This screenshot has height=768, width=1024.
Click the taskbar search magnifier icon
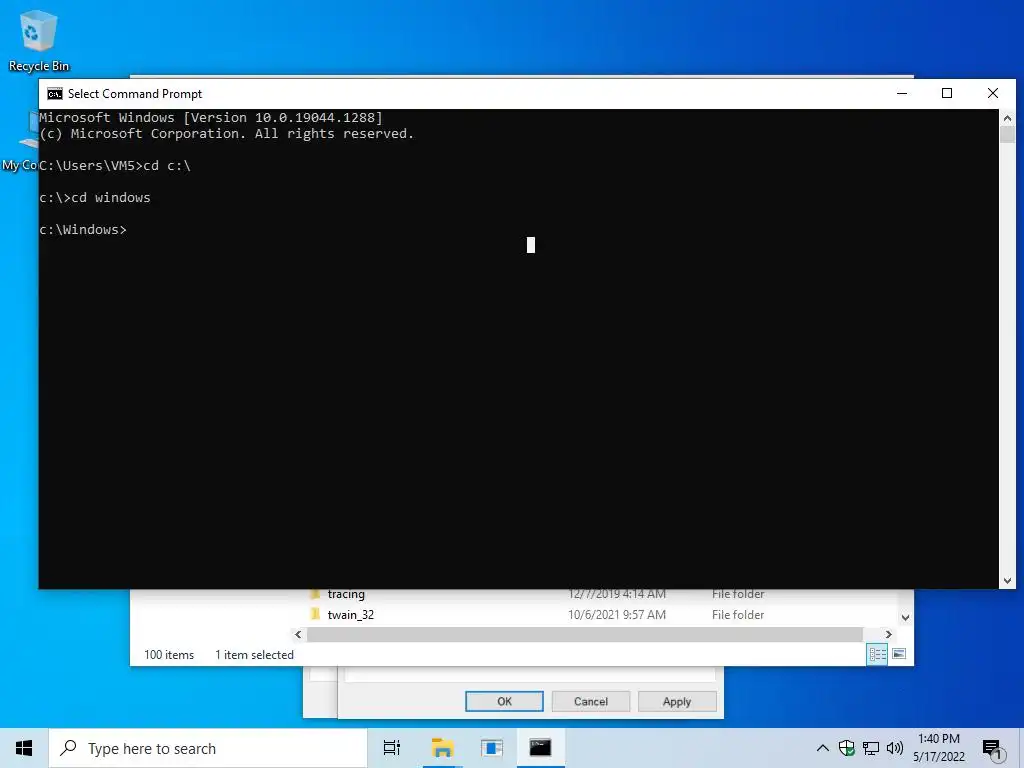click(68, 748)
